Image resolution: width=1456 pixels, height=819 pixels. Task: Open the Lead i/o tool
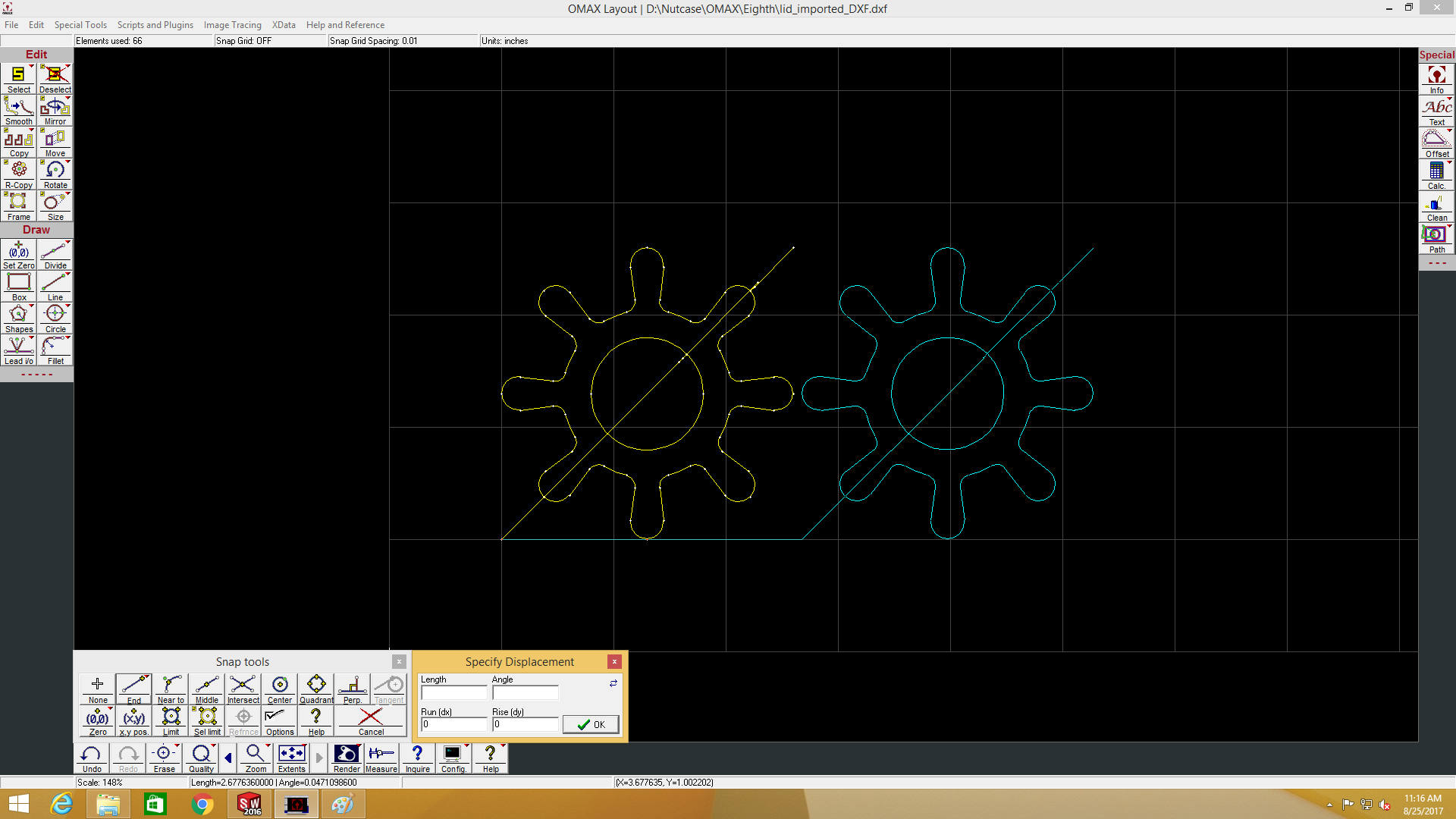click(x=18, y=350)
